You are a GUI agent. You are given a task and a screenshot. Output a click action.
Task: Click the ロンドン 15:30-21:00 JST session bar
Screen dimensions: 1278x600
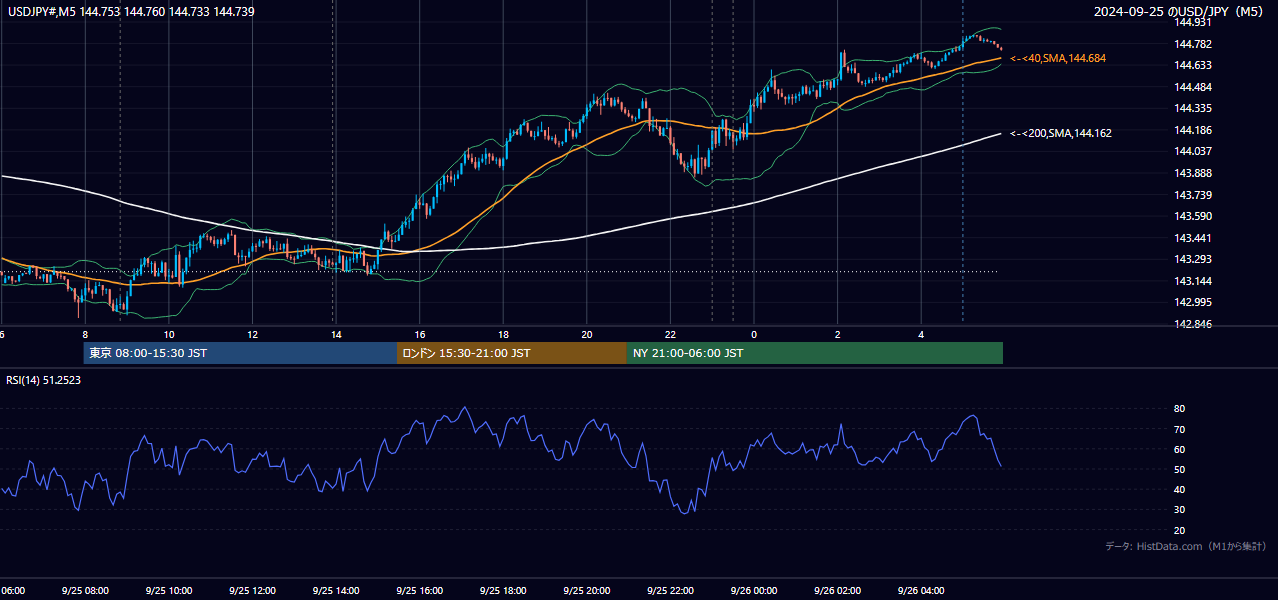point(512,353)
